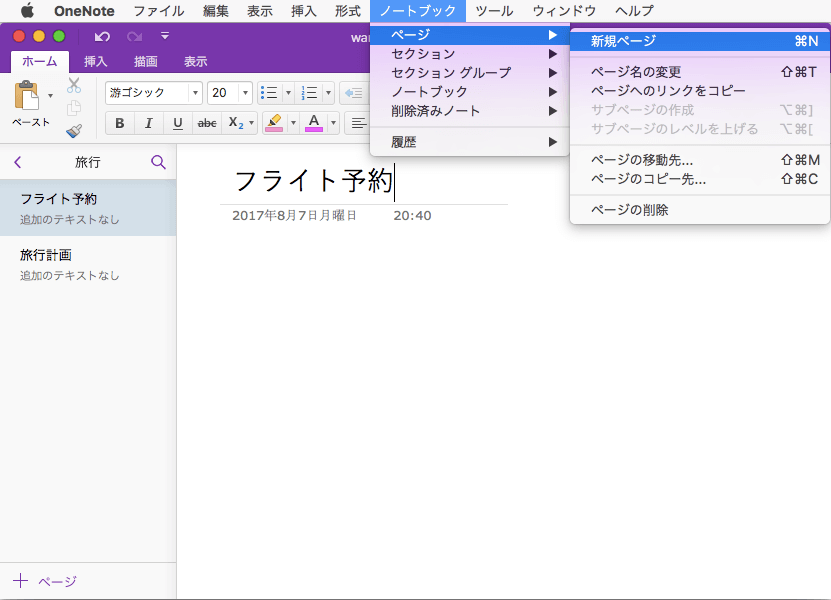Toggle Italic formatting
The height and width of the screenshot is (600, 831).
point(149,123)
